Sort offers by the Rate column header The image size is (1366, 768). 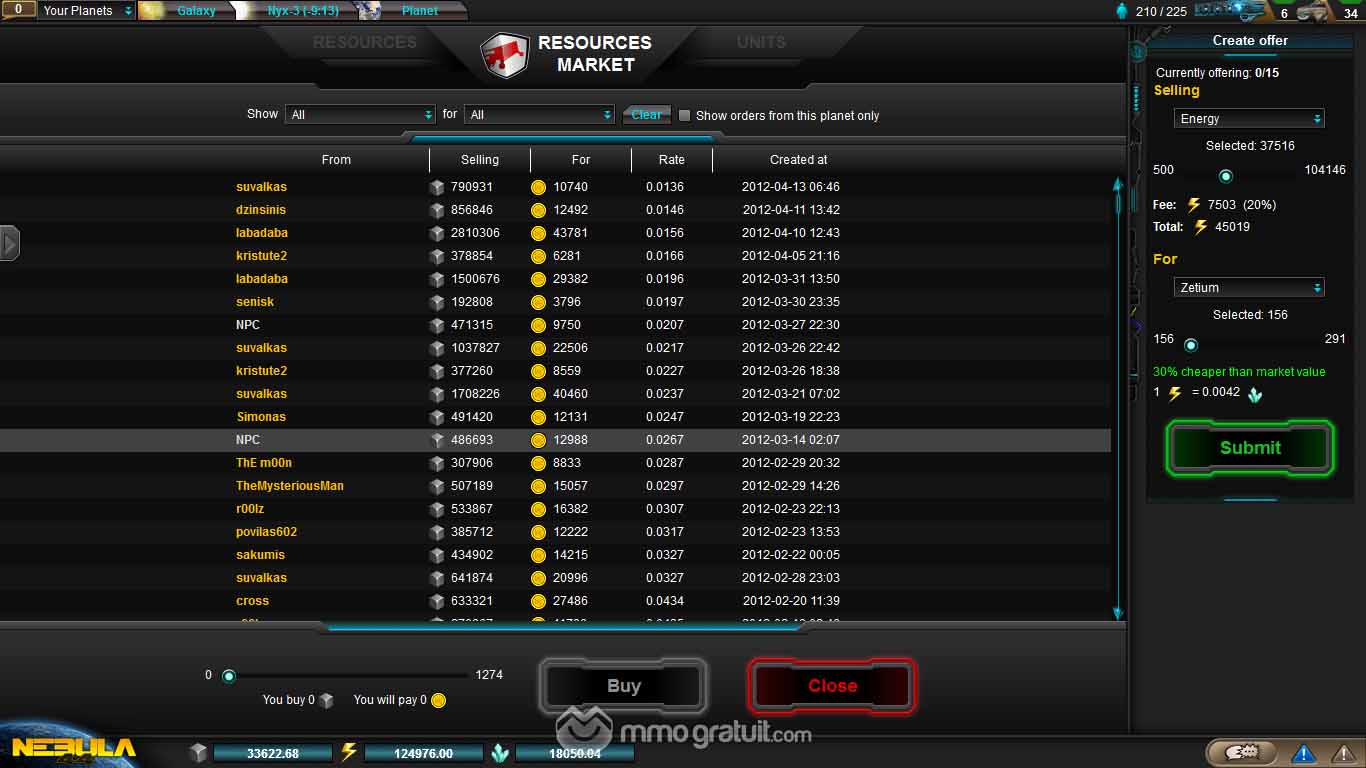tap(672, 160)
